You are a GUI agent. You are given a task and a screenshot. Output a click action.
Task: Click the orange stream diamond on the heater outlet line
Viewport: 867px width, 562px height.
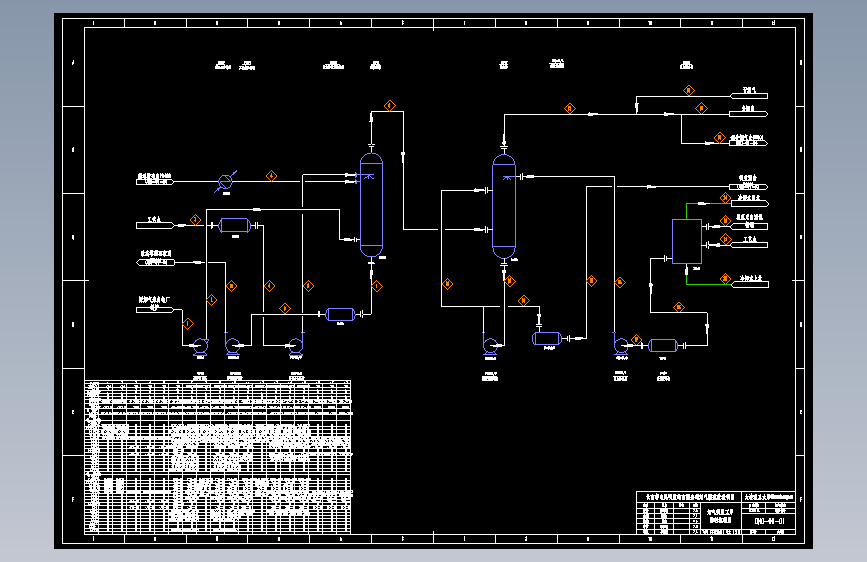(x=271, y=176)
